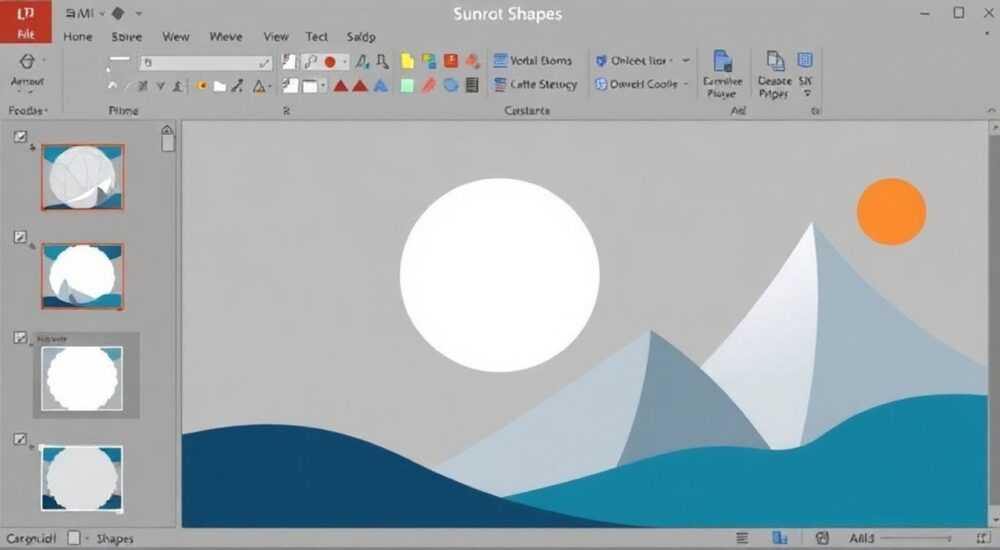Collapse the ribbon with the chevron

[991, 111]
